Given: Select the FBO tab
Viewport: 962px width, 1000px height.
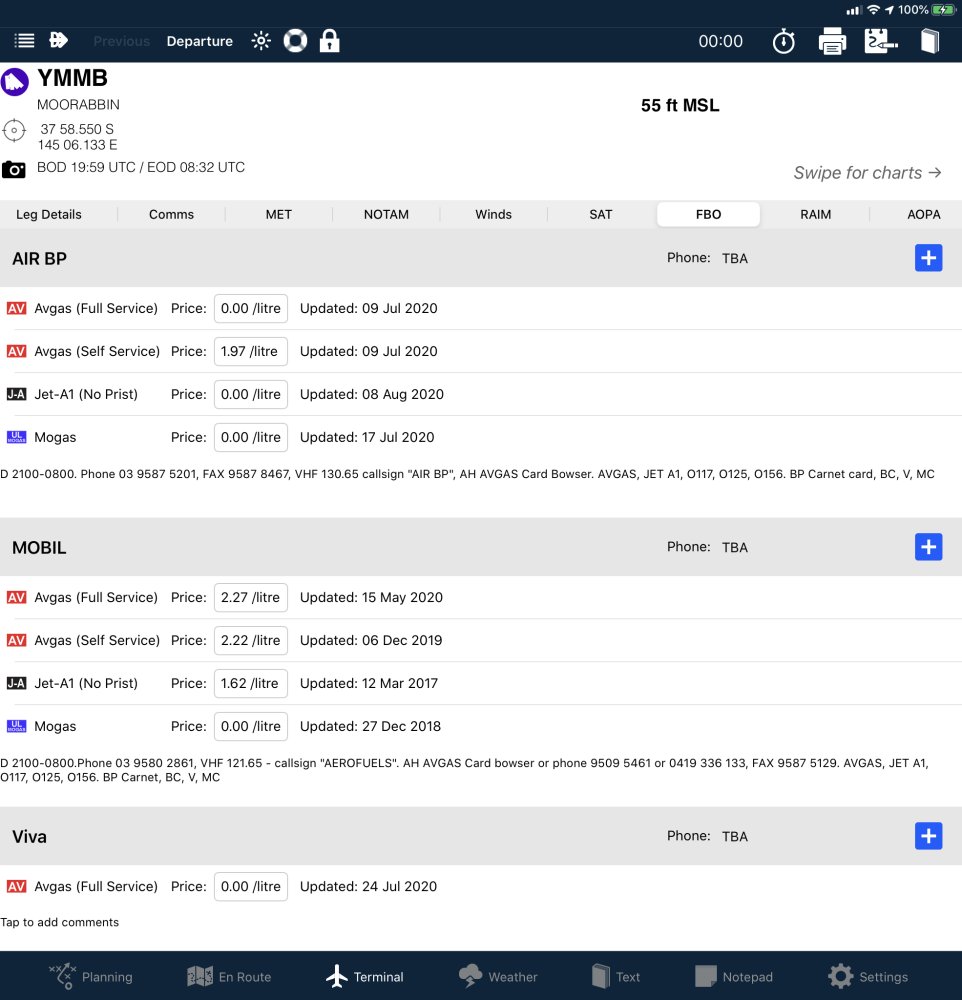Looking at the screenshot, I should click(x=708, y=214).
